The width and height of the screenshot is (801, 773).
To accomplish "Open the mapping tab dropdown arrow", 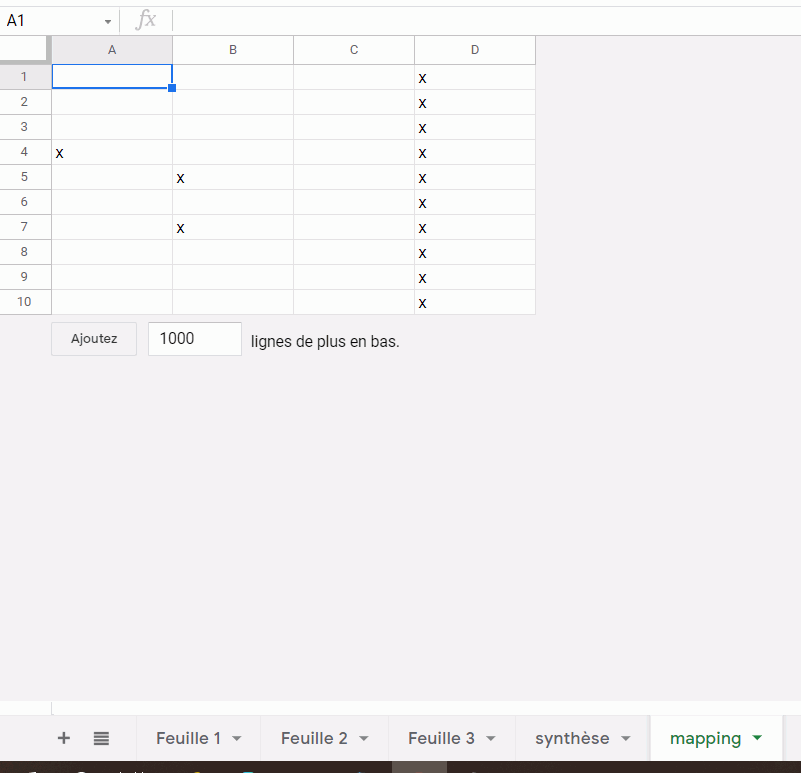I will tap(757, 739).
